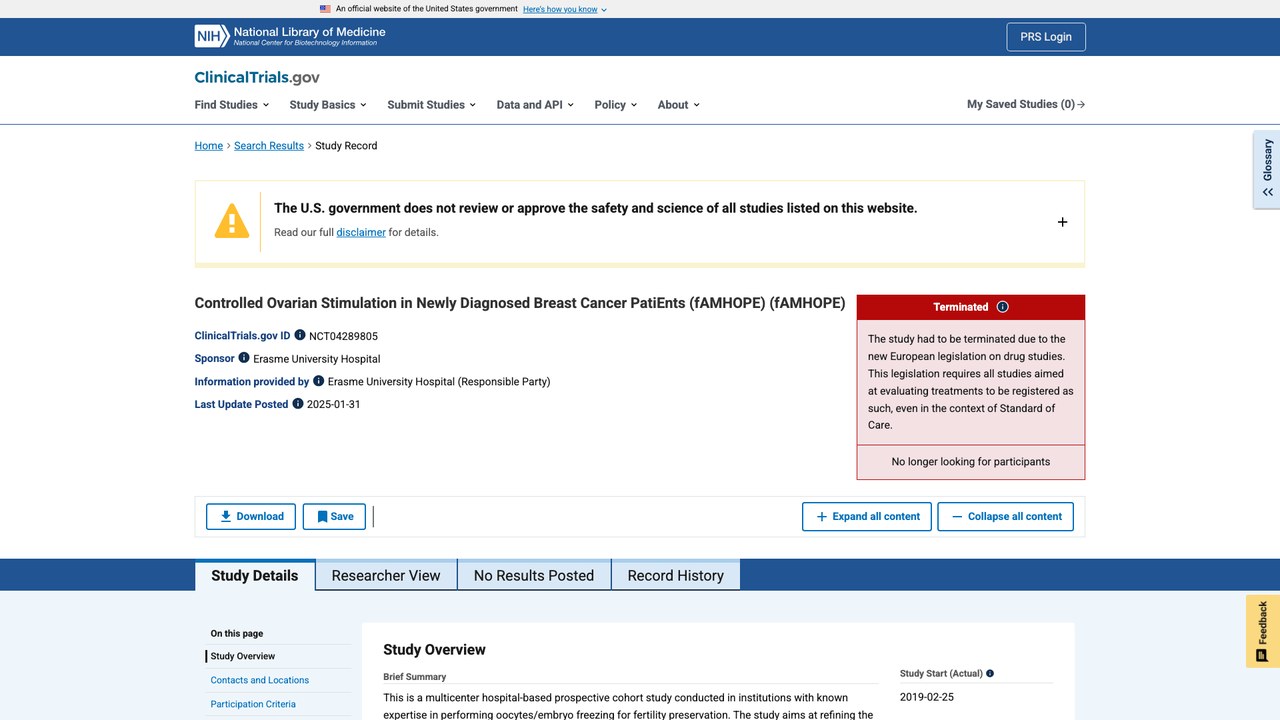
Task: Return to Search Results breadcrumb
Action: point(269,146)
